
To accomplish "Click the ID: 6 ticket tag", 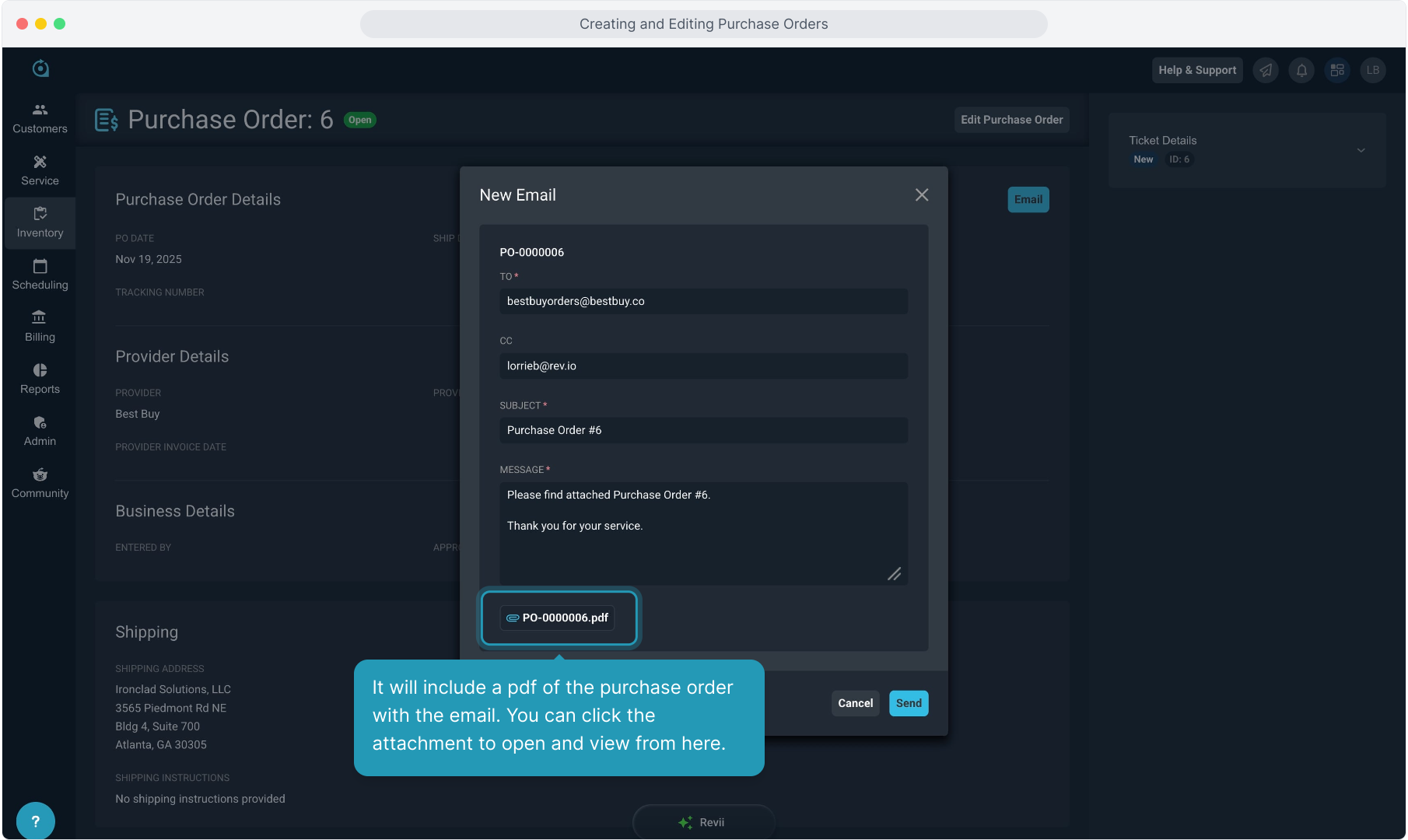I will [x=1179, y=159].
